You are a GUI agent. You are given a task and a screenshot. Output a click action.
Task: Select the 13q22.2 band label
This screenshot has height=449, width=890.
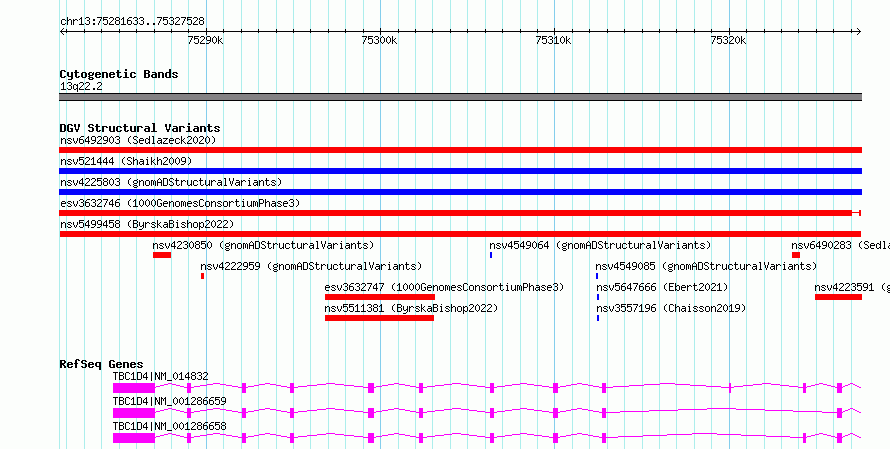(81, 87)
